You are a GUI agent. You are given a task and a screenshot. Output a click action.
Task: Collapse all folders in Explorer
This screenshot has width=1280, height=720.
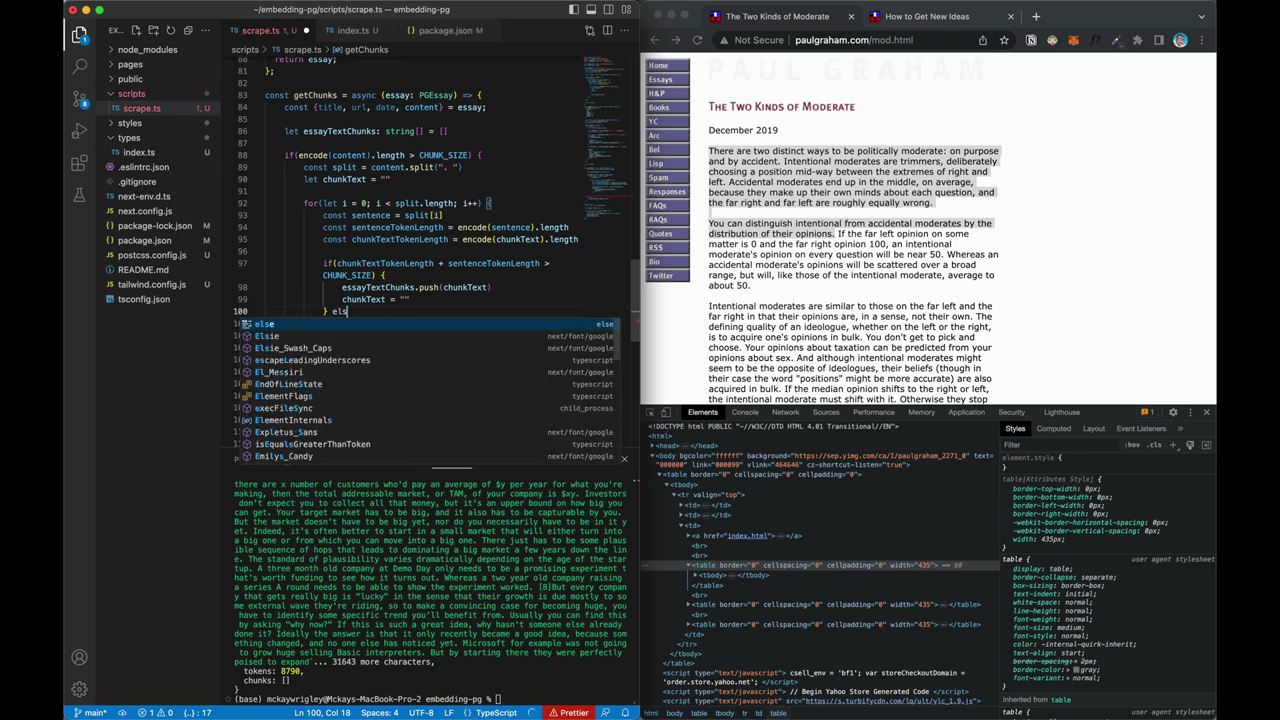click(x=188, y=31)
